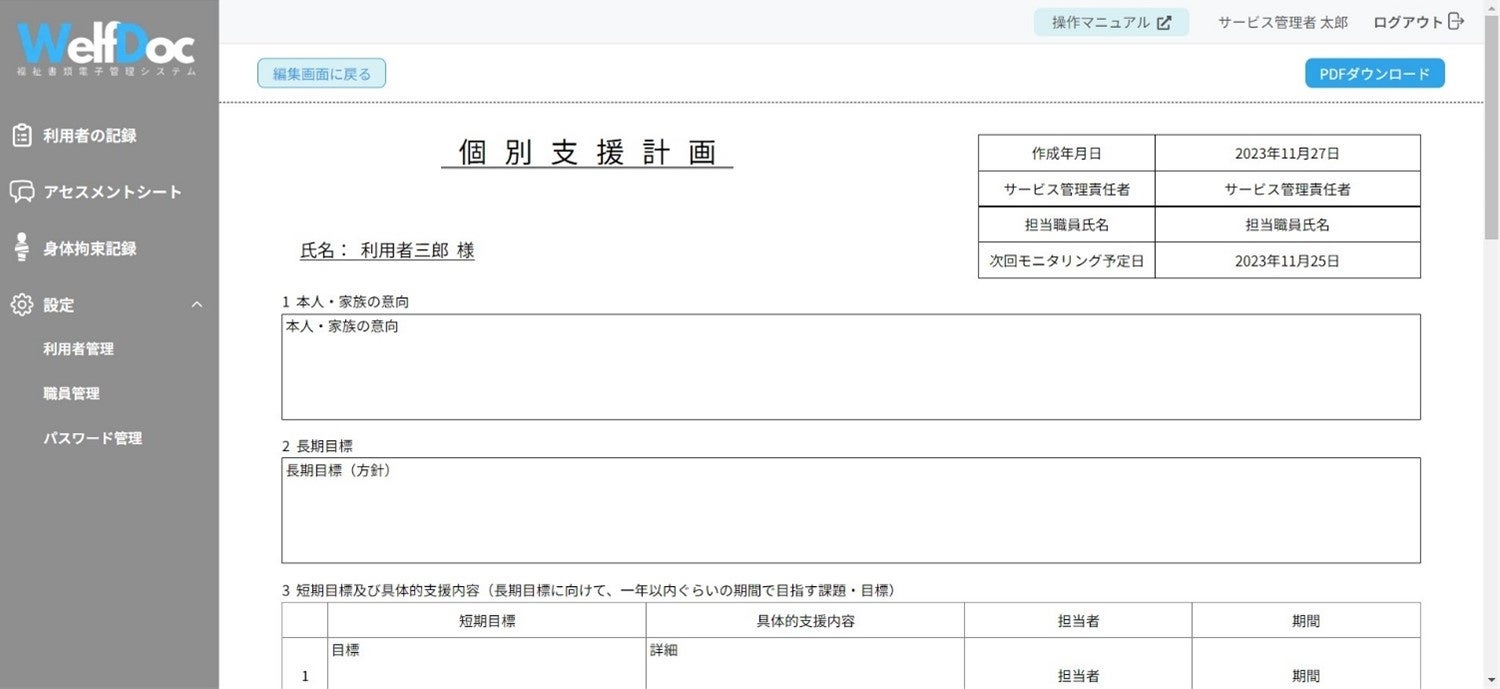Click the 1 本人・家族の意向 heading
Viewport: 1500px width, 689px height.
coord(345,301)
